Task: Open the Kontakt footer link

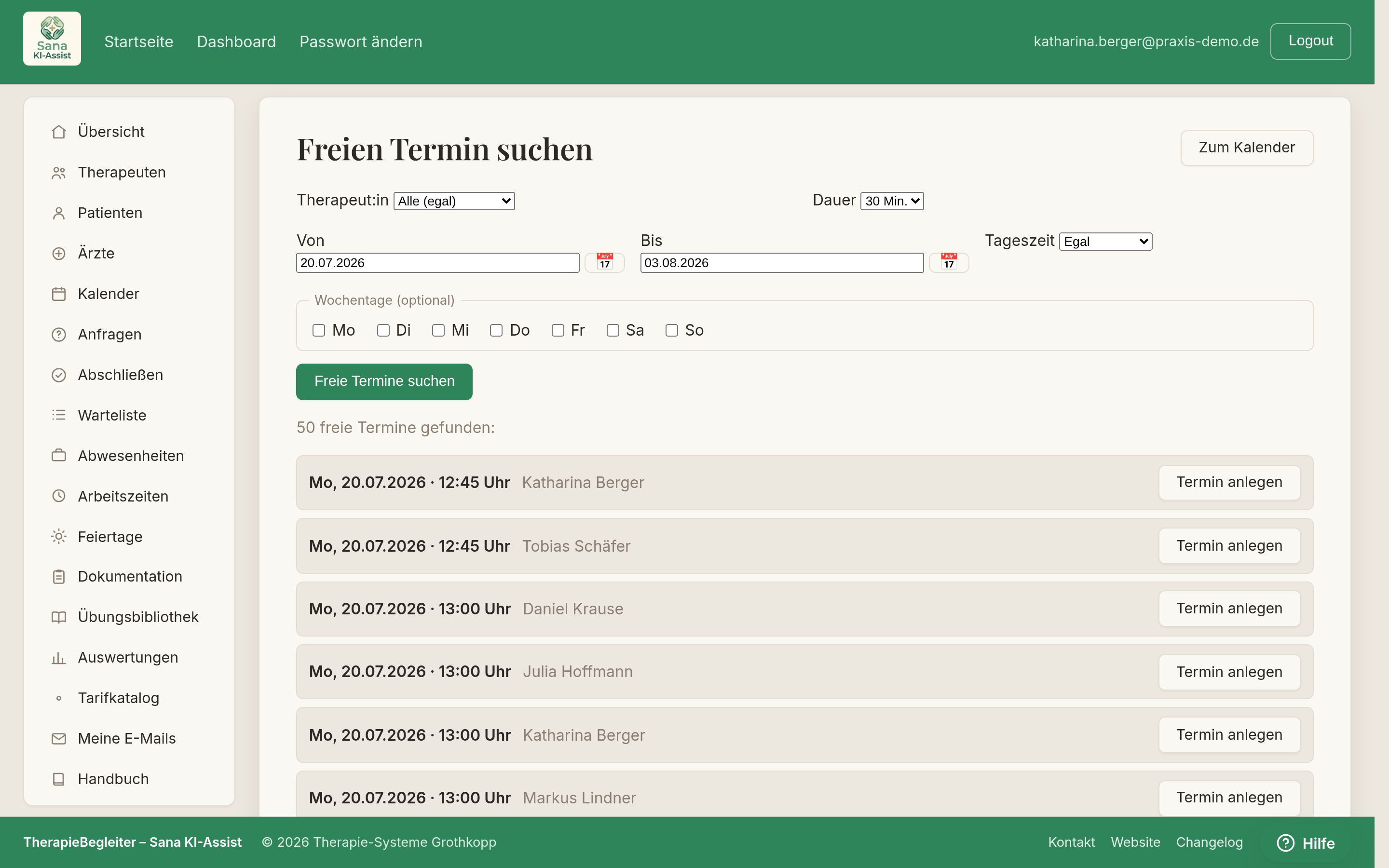Action: pos(1071,842)
